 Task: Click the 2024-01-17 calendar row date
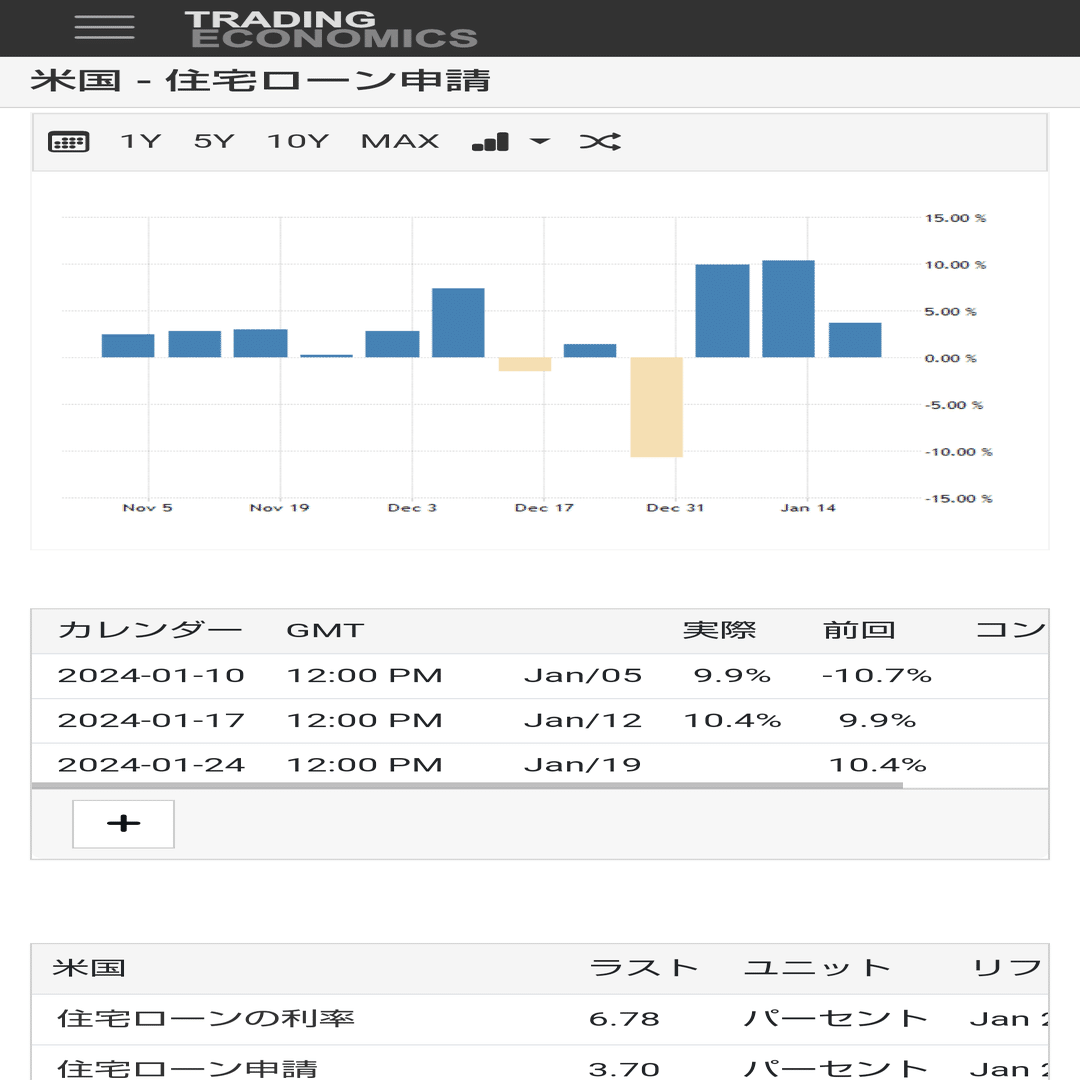point(151,720)
